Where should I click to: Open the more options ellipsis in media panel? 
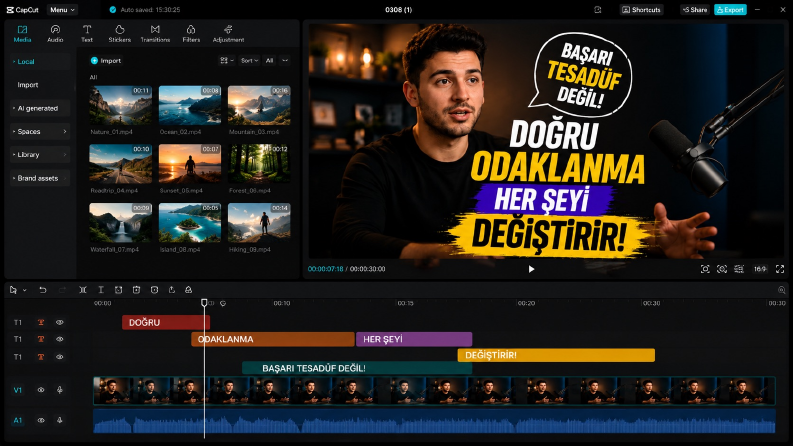pyautogui.click(x=285, y=61)
